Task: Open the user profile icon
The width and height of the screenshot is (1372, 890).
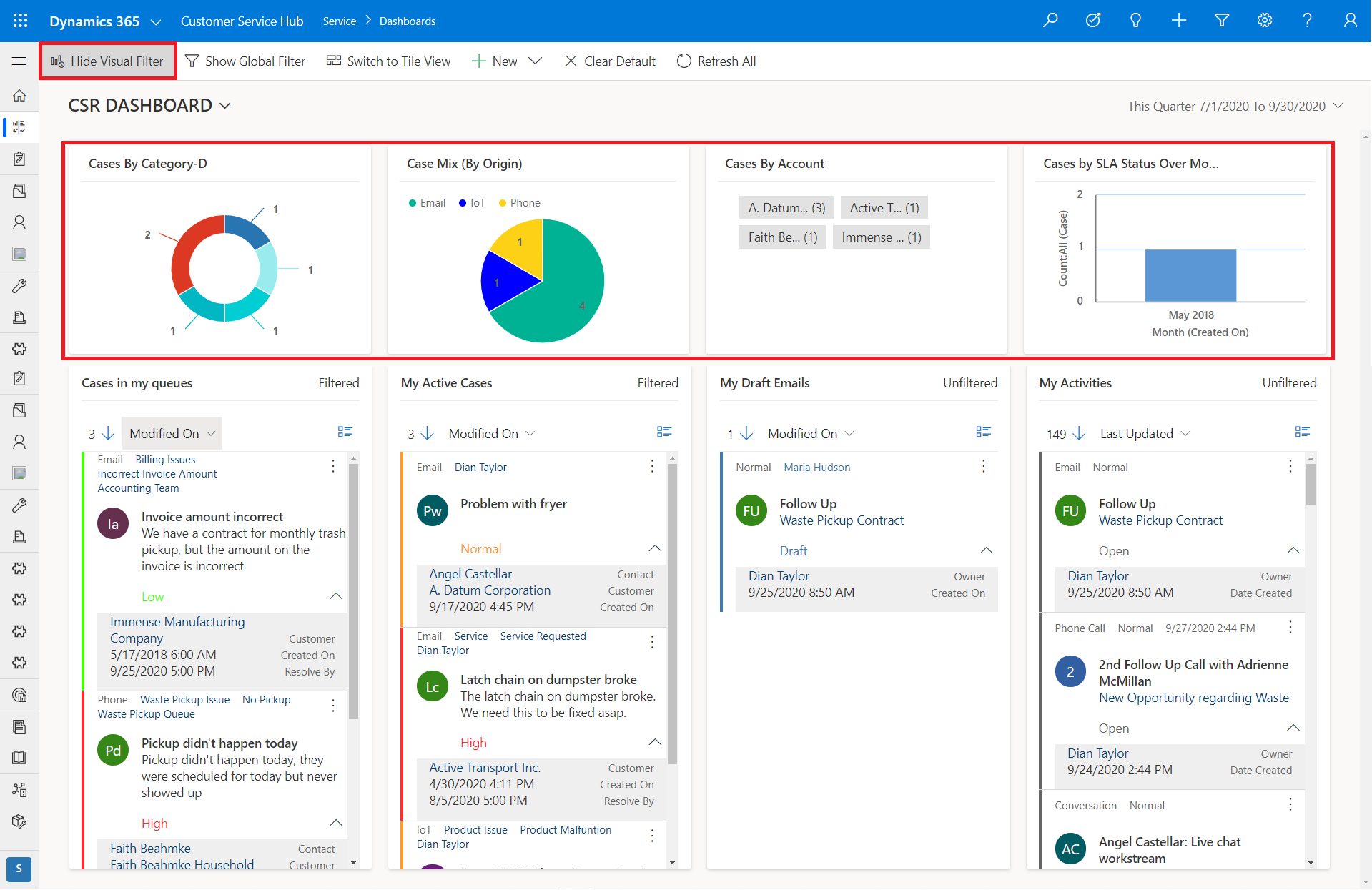Action: click(x=1350, y=21)
